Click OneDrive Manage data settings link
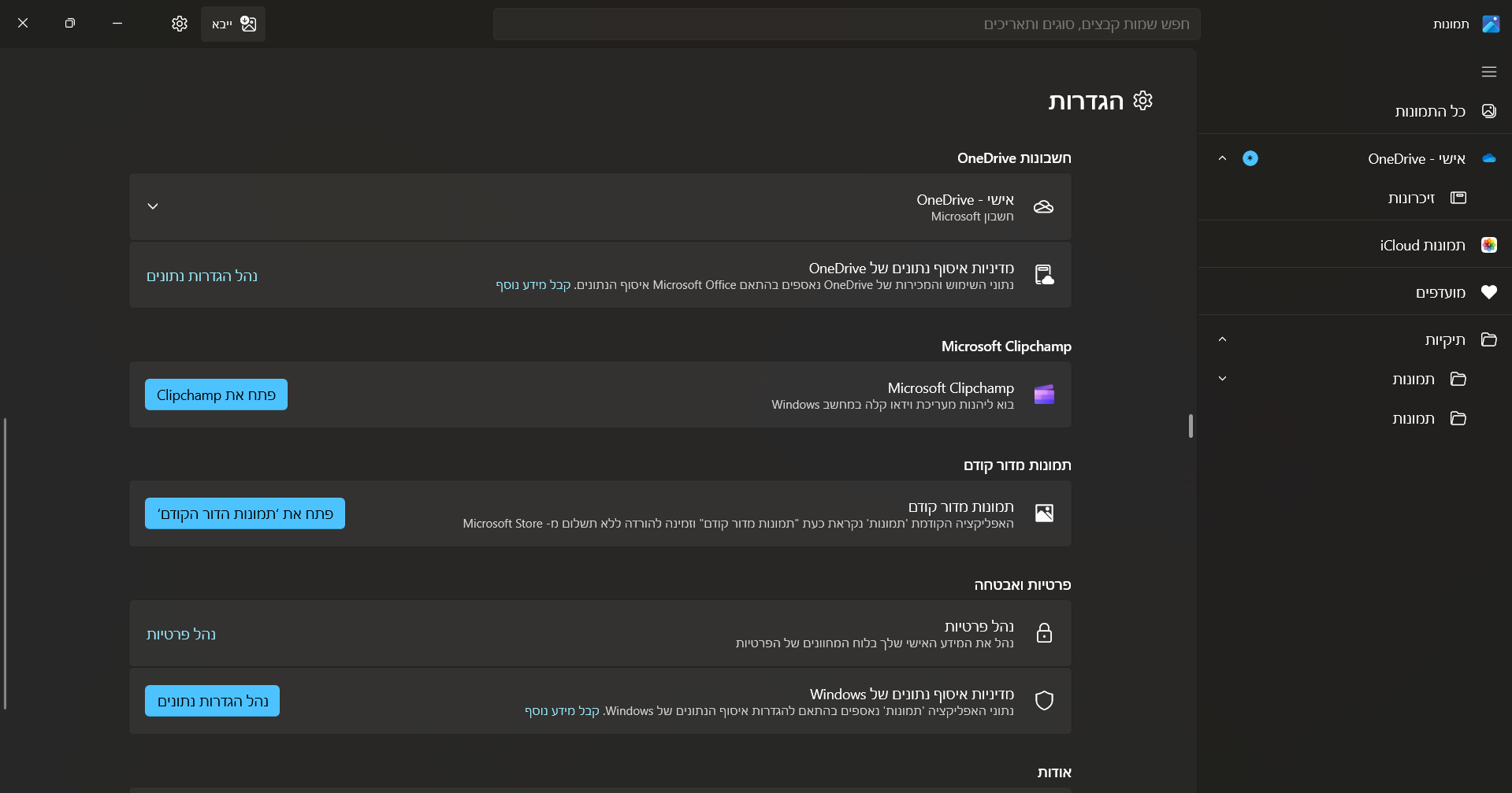The image size is (1512, 793). pyautogui.click(x=202, y=276)
